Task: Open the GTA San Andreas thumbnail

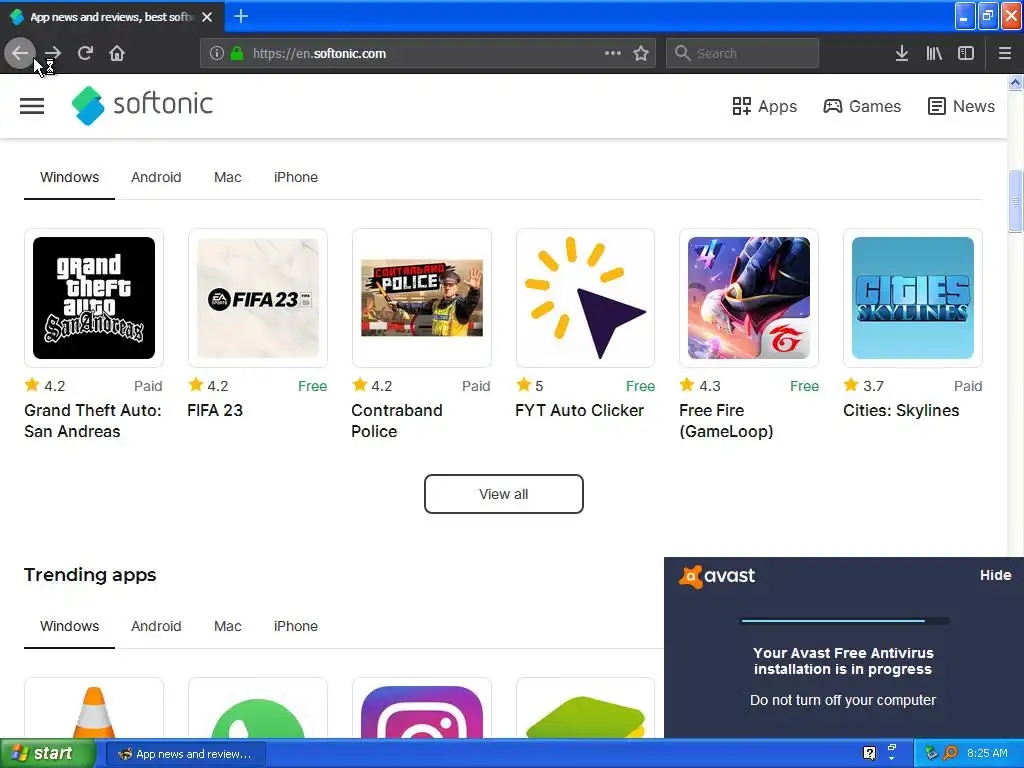Action: [x=94, y=298]
